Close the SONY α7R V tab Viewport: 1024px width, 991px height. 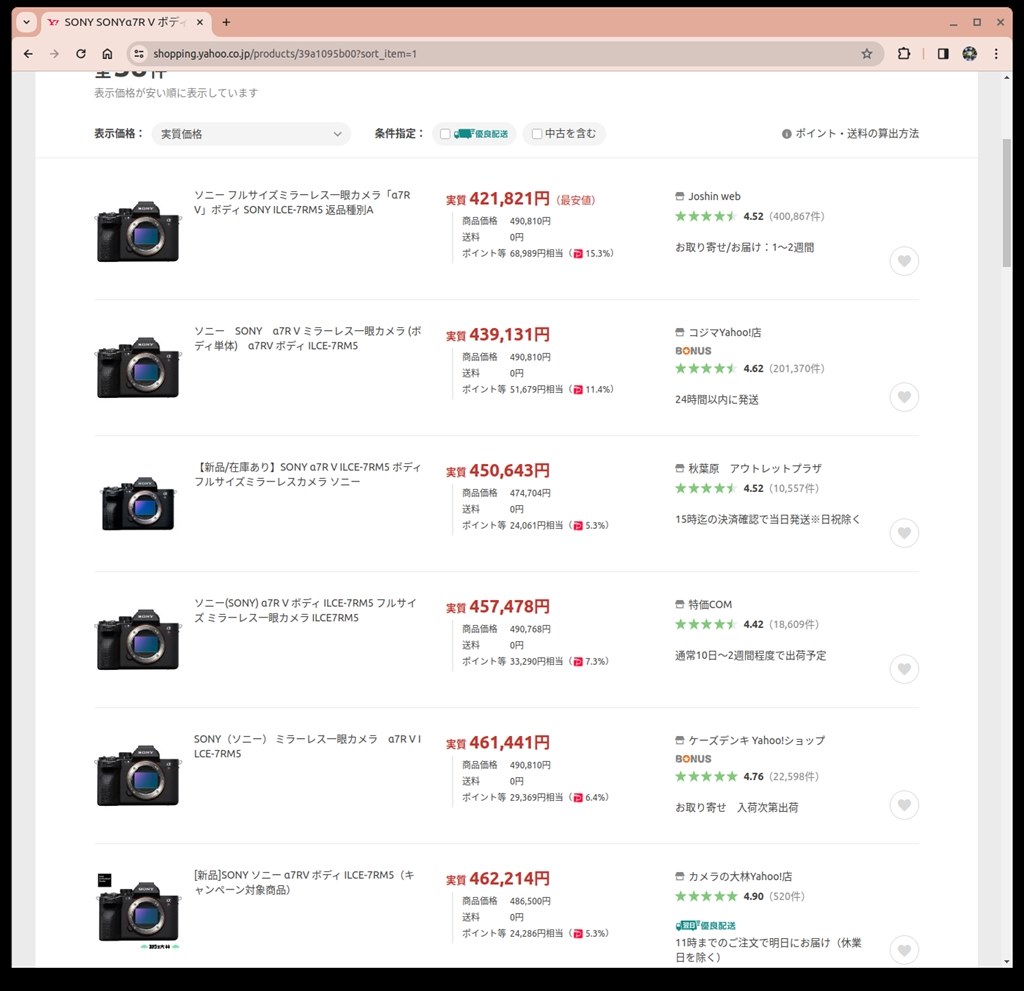tap(200, 22)
